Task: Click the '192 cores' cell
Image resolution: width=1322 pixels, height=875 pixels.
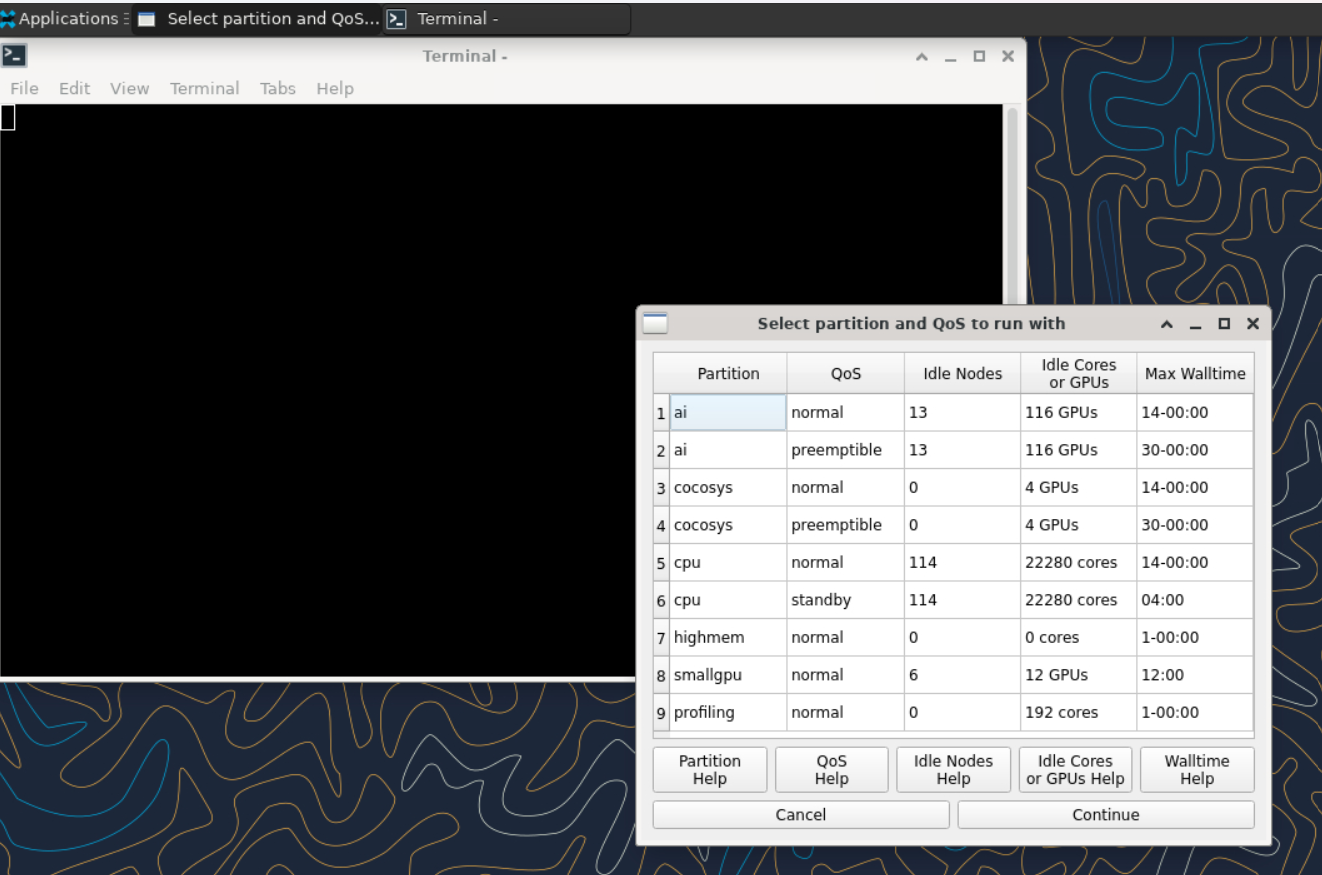Action: [x=1078, y=712]
